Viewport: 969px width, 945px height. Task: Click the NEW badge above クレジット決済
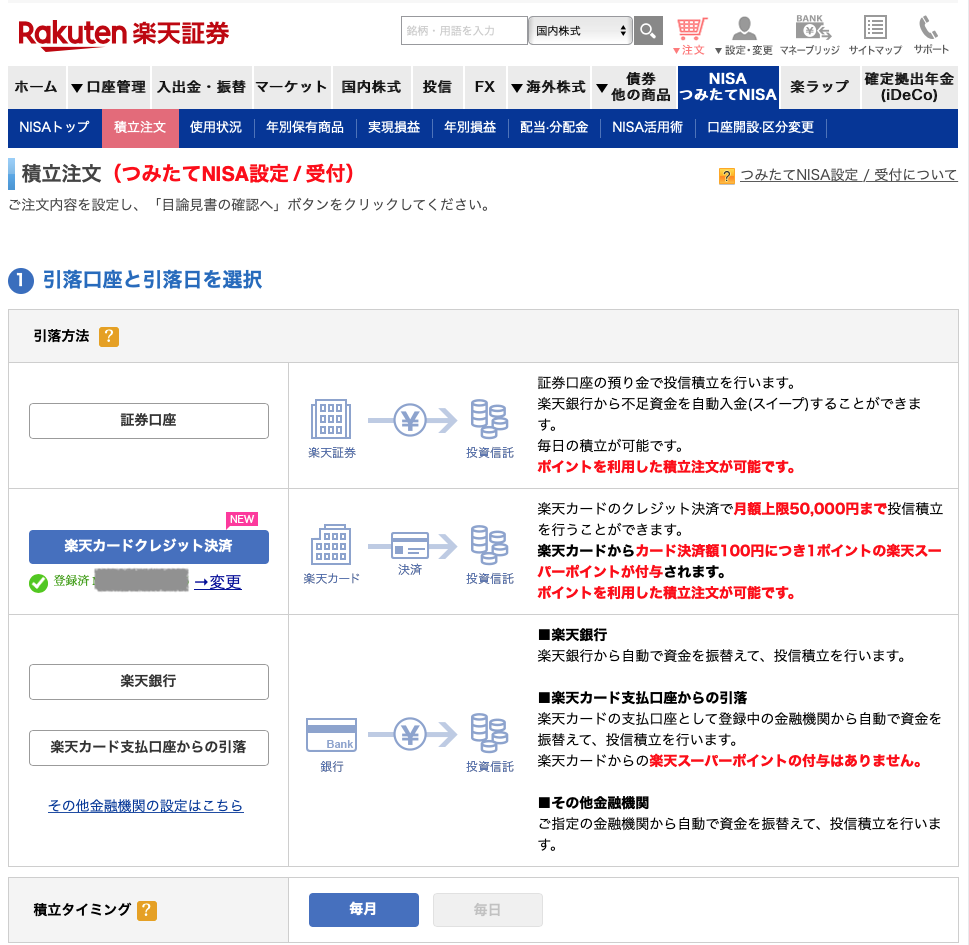pyautogui.click(x=242, y=519)
